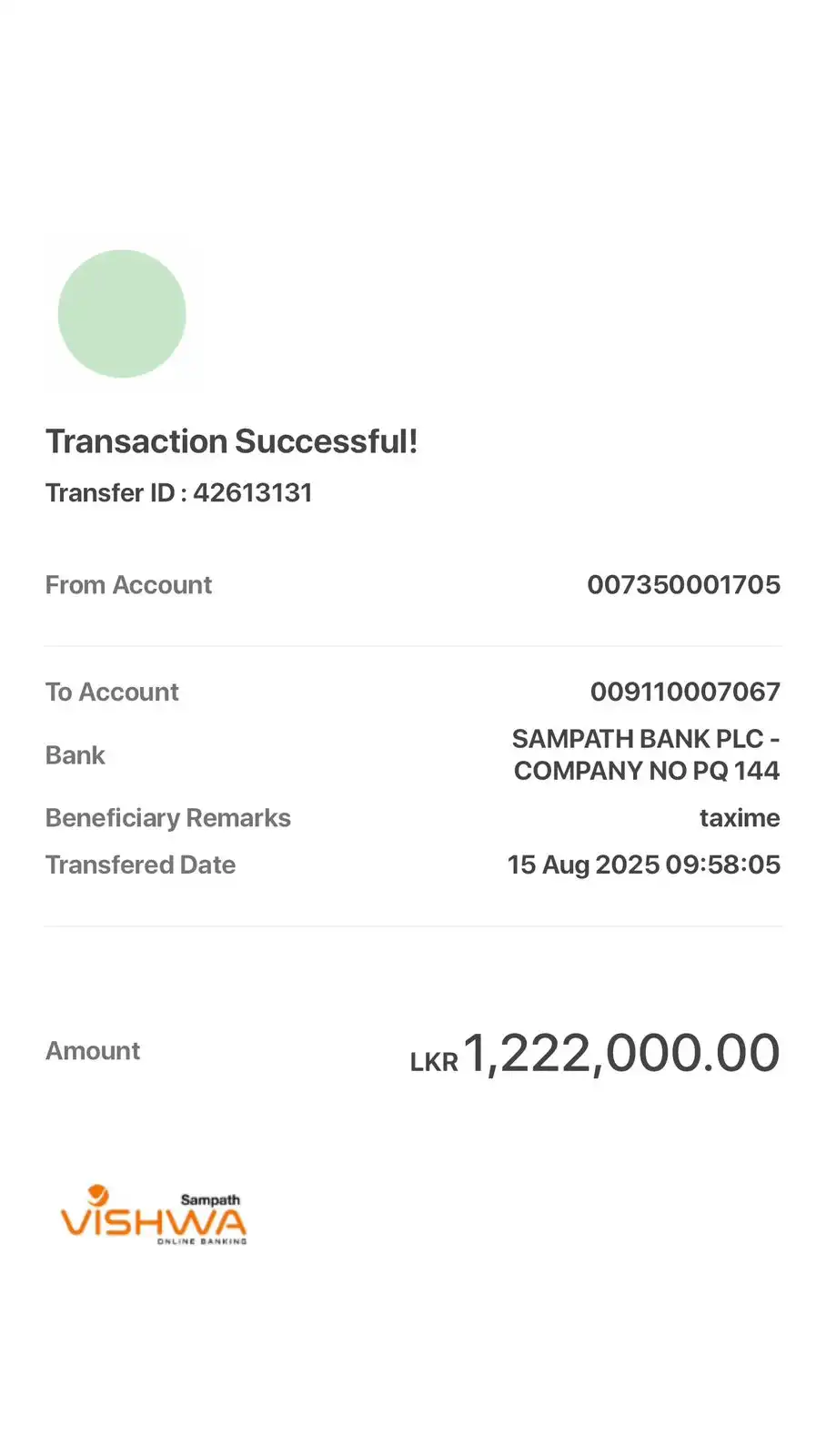Click the Sampath Vishwa logo
826x1456 pixels.
(154, 1215)
